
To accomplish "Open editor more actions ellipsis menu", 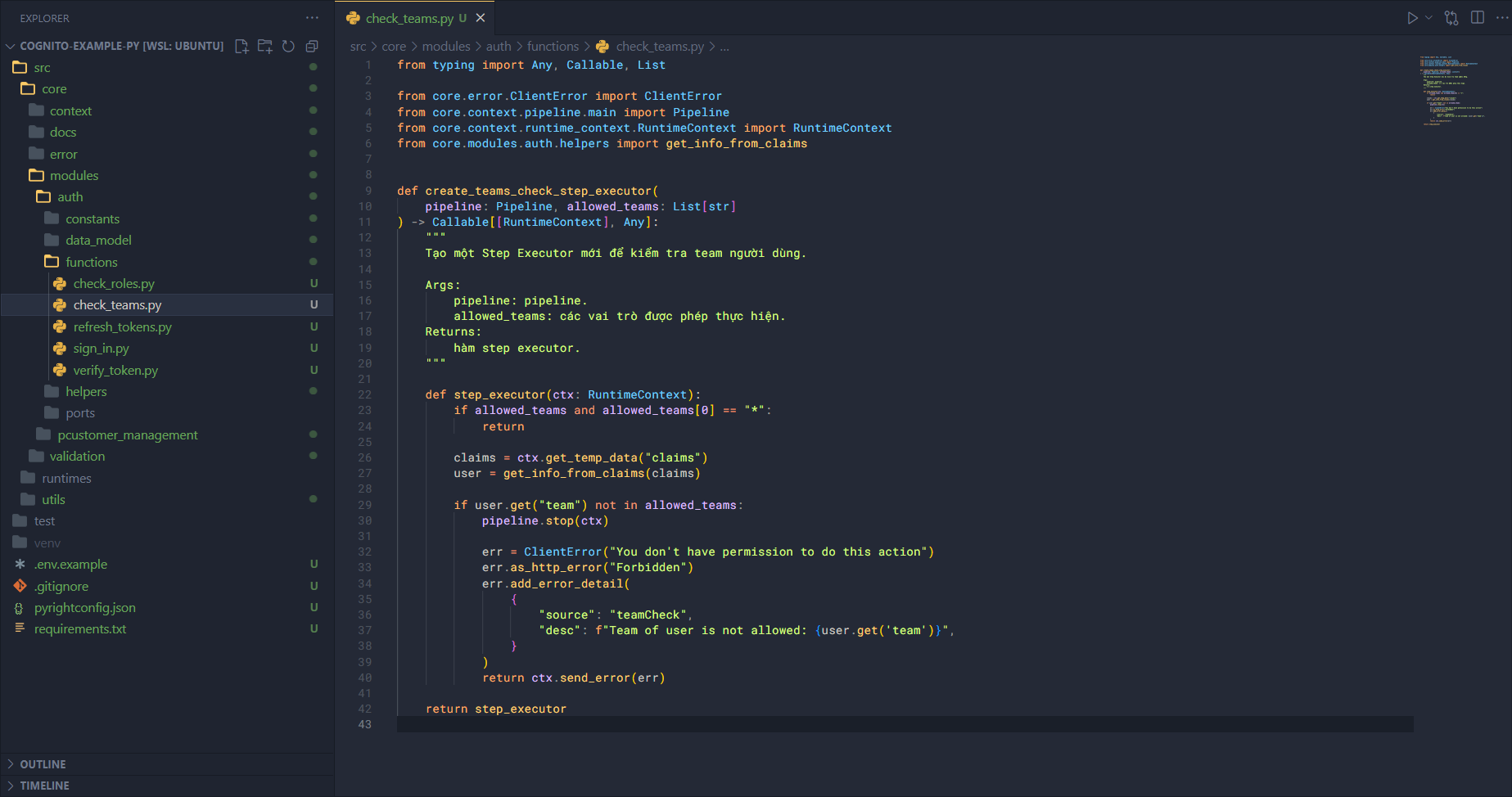I will click(x=1501, y=18).
